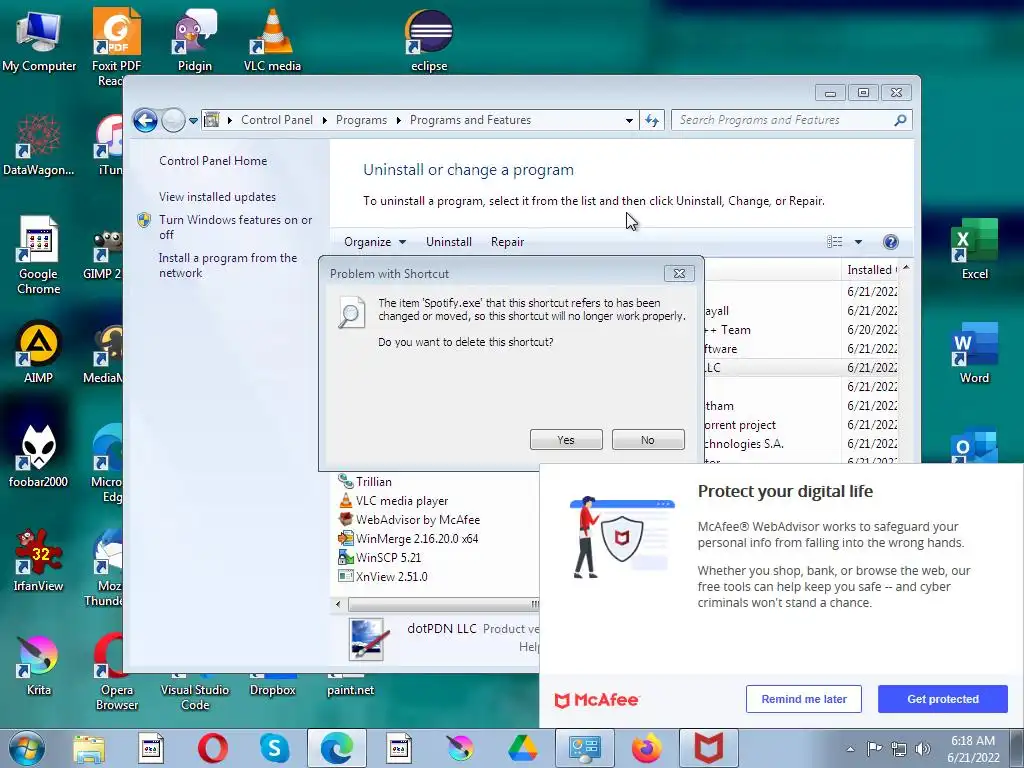Open Foxit PDF Reader desktop shortcut

click(x=116, y=46)
